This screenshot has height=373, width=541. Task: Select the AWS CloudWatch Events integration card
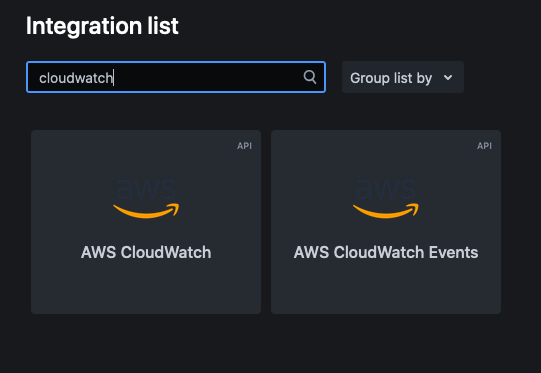tap(386, 222)
